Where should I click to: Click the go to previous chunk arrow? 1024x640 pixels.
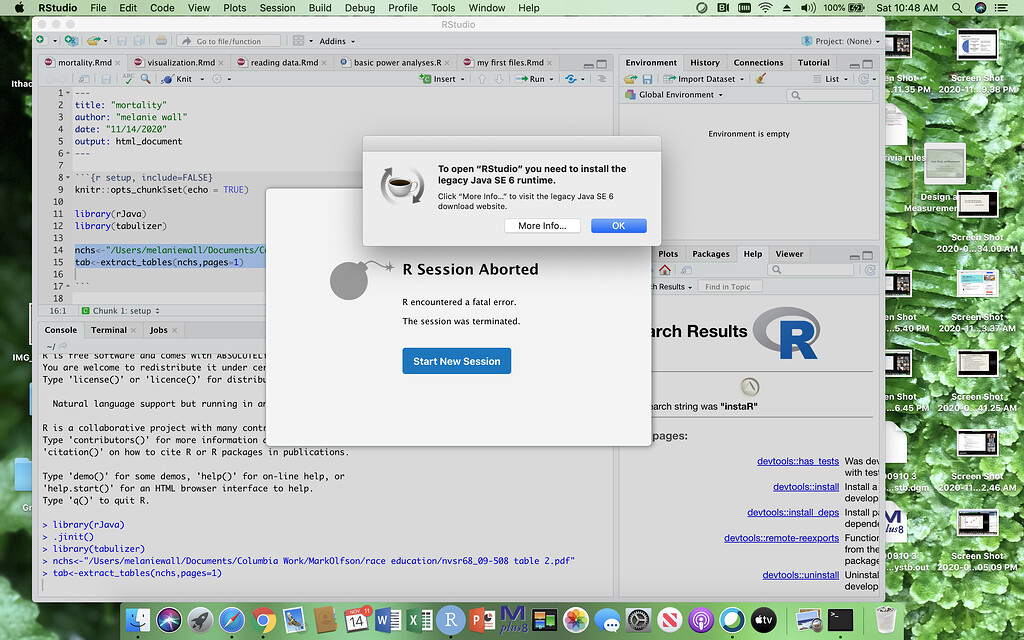tap(482, 79)
